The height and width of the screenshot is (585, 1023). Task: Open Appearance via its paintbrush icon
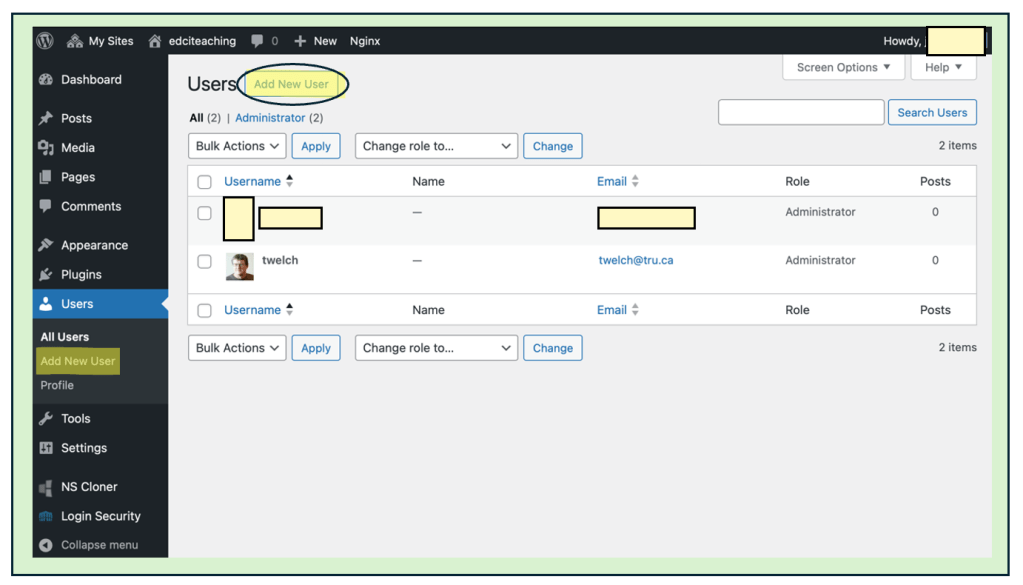coord(45,245)
